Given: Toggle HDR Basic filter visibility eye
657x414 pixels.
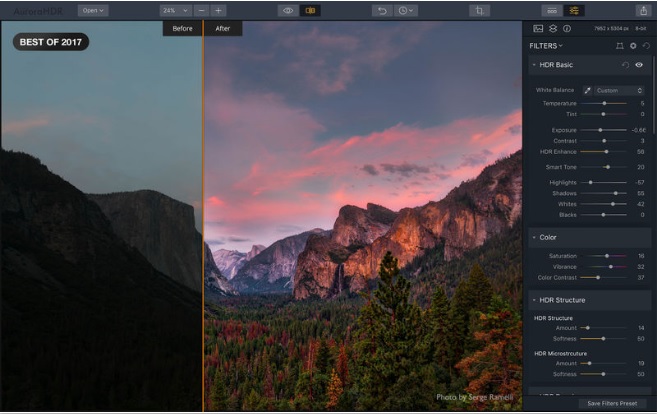Looking at the screenshot, I should (x=639, y=65).
